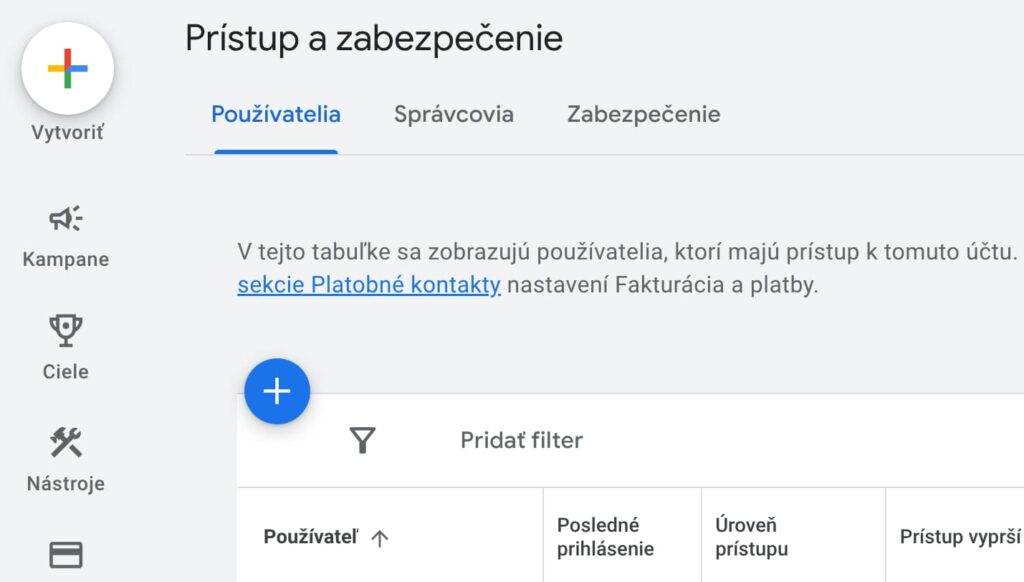Click the Vytvoriť text label

[x=67, y=133]
